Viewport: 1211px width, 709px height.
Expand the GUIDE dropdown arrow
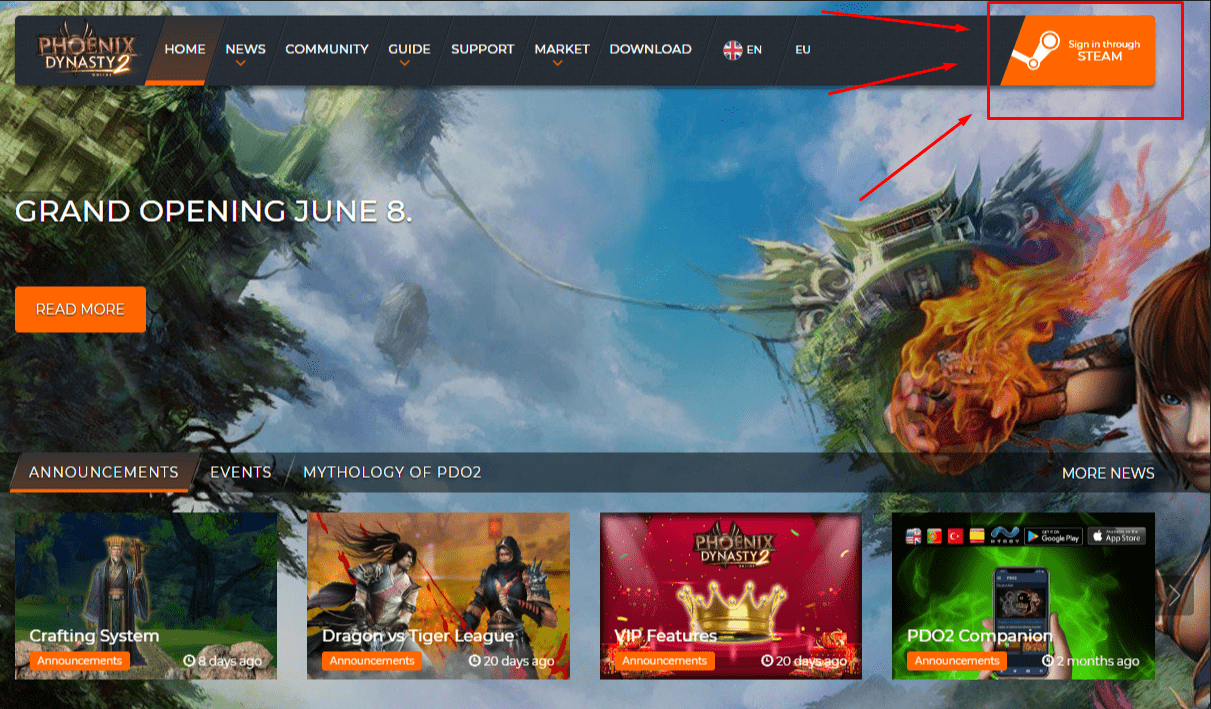pos(404,64)
